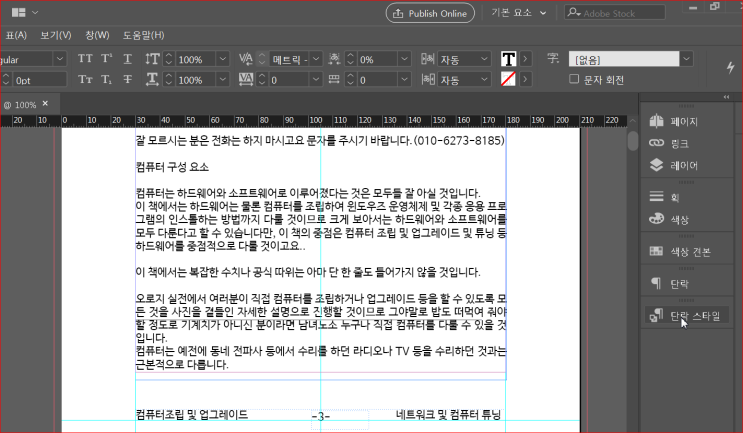Open the 링크 panel
Screen dimensions: 743x433
click(669, 143)
